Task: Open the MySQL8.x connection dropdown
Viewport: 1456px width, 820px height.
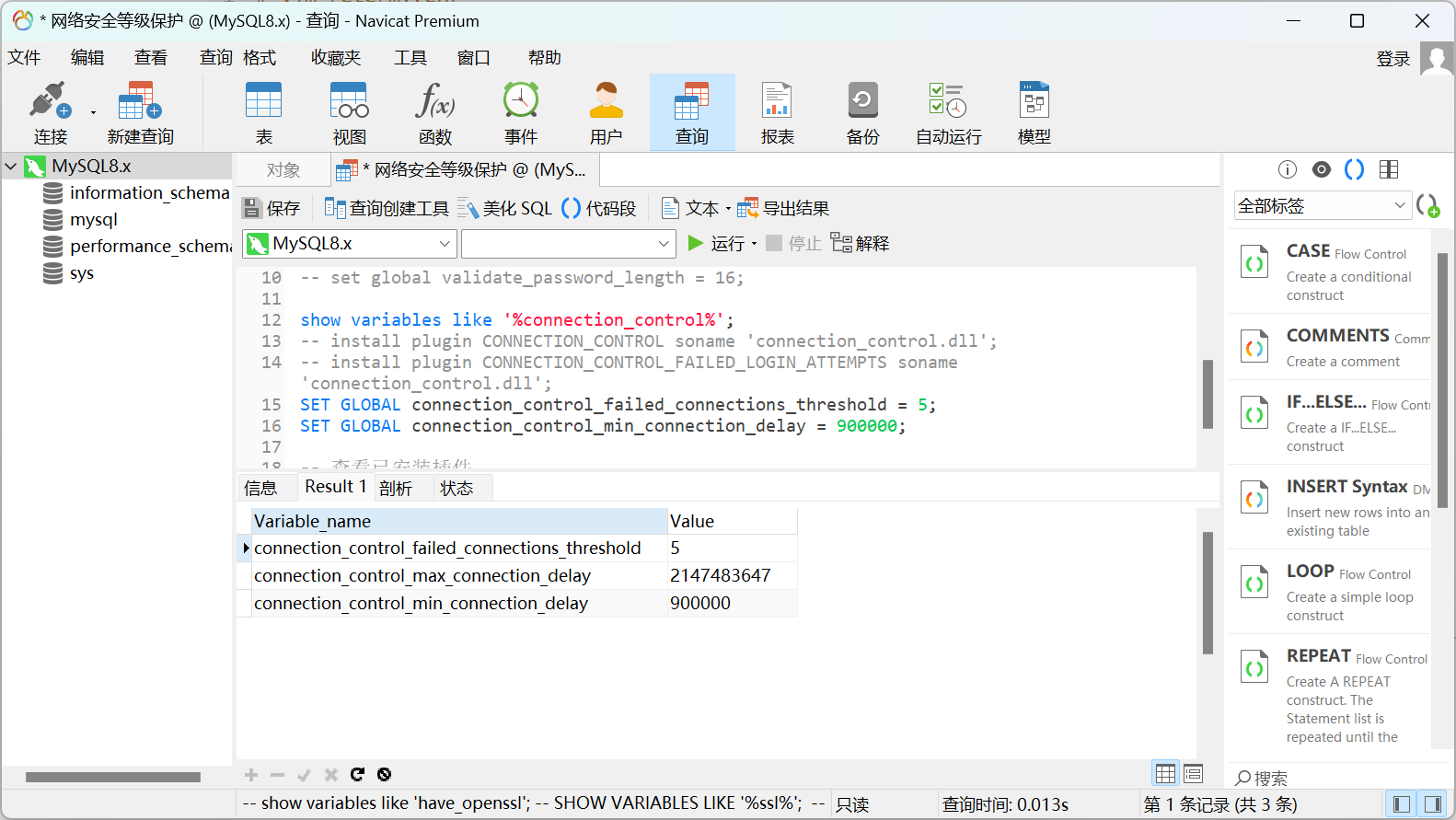Action: point(444,244)
